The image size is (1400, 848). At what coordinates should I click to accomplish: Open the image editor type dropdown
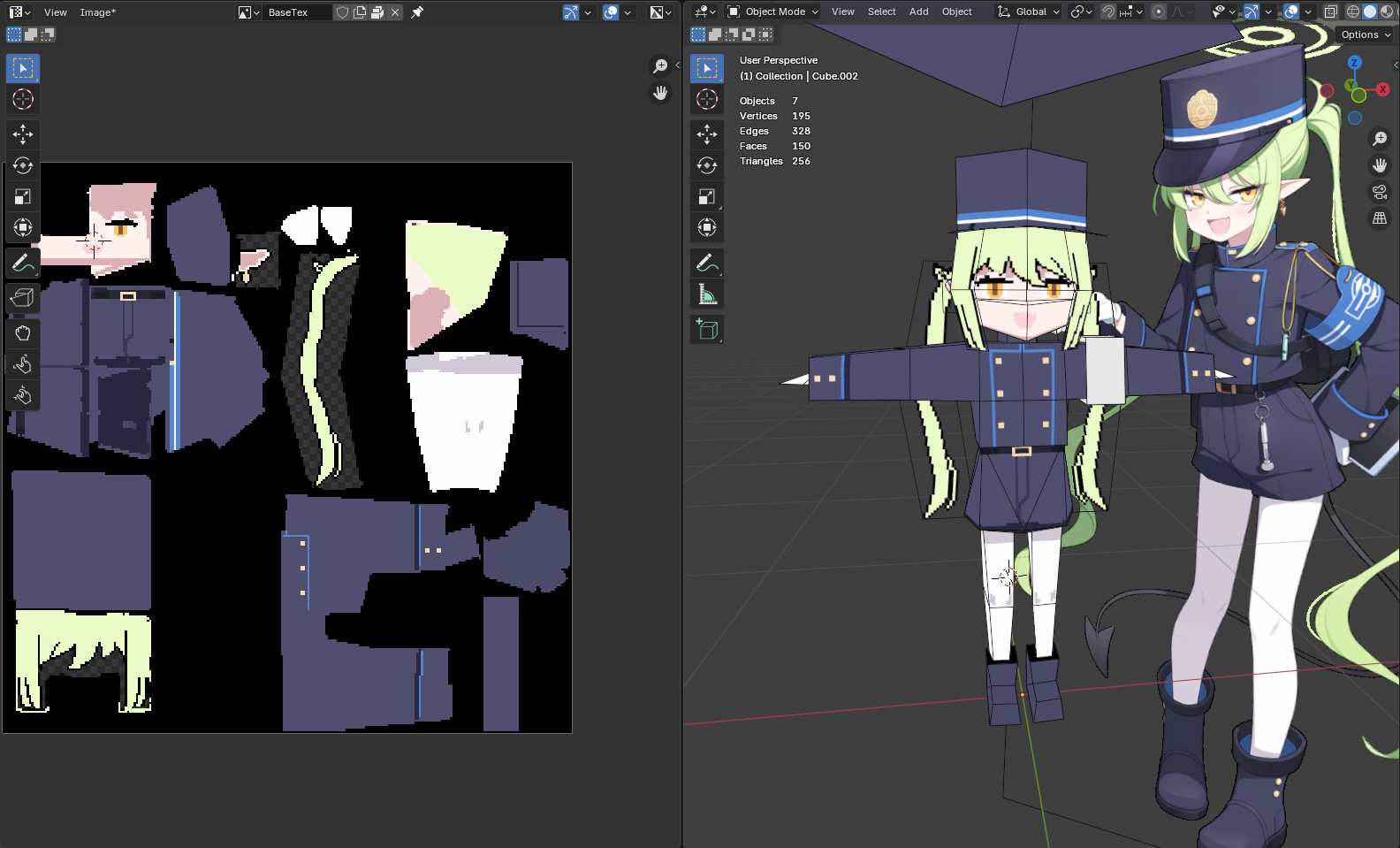pos(20,12)
